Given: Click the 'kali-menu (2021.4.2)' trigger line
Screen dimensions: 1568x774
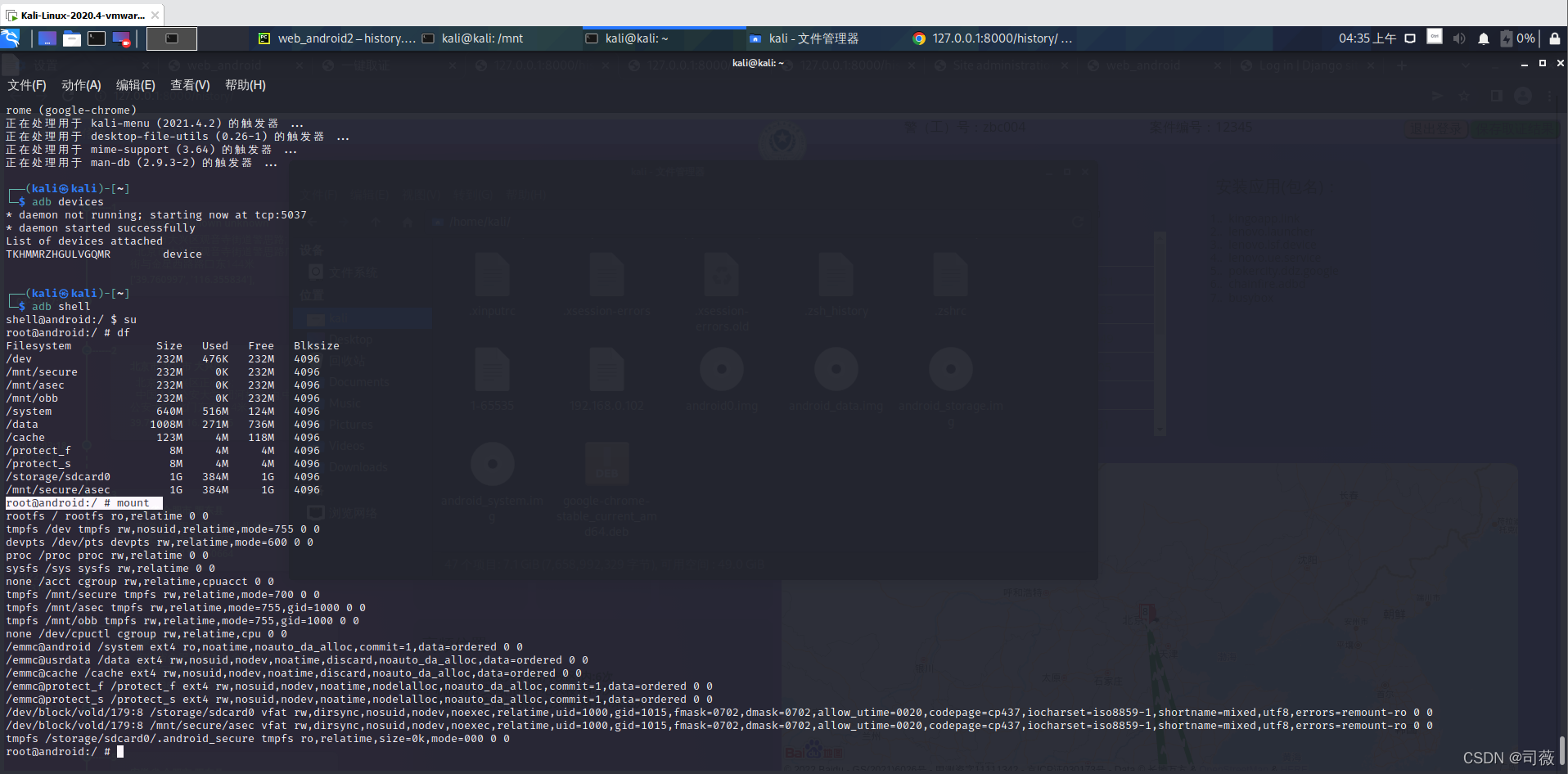Looking at the screenshot, I should point(155,124).
